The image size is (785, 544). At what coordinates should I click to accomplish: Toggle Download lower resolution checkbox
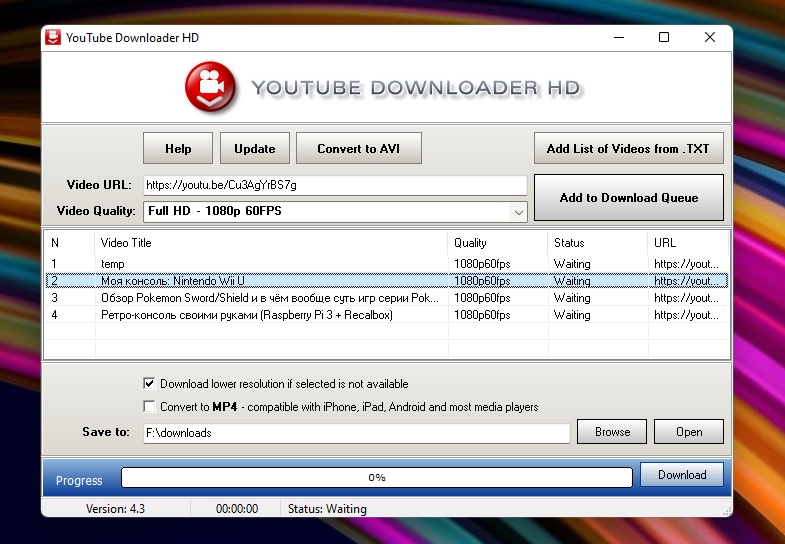(150, 384)
